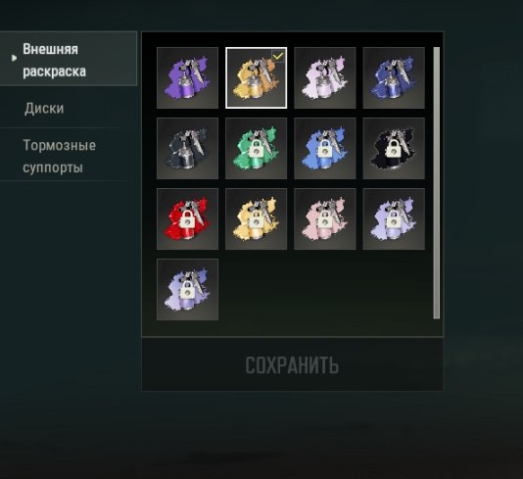Toggle the yellow checkmark on the selected paint
Image resolution: width=523 pixels, height=479 pixels.
tap(278, 56)
